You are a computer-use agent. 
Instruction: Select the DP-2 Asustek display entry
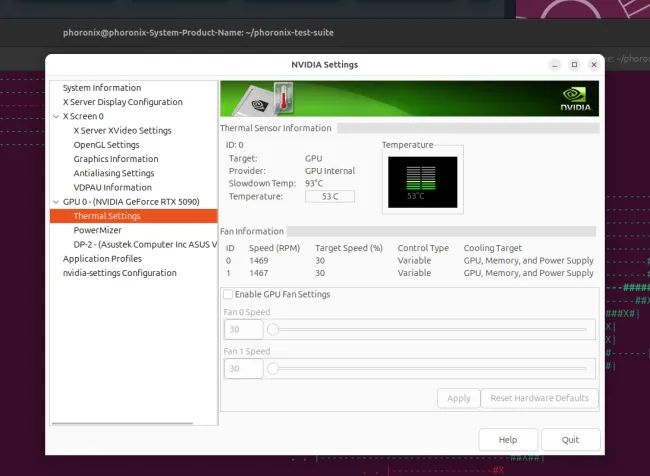[144, 244]
